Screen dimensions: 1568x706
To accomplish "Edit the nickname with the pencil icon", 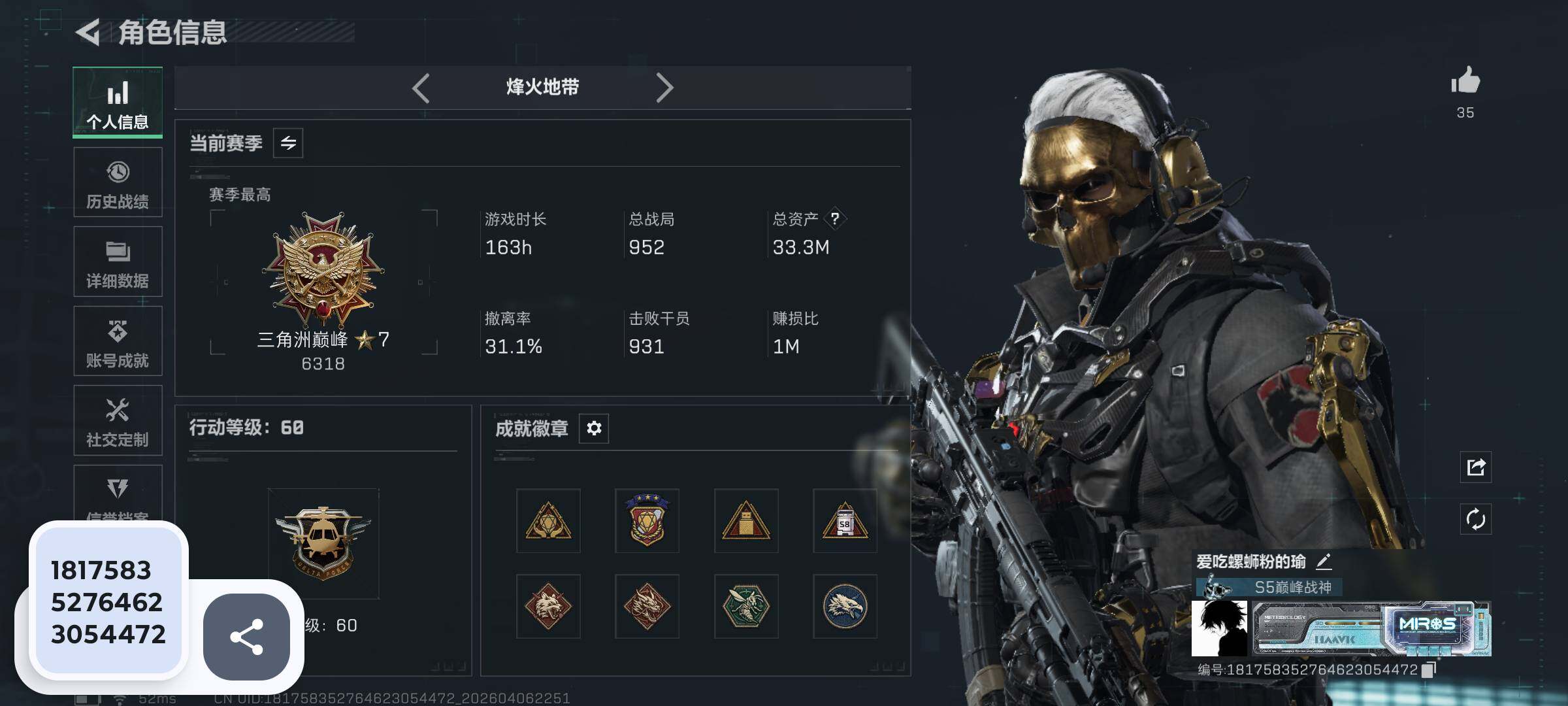I will 1323,561.
